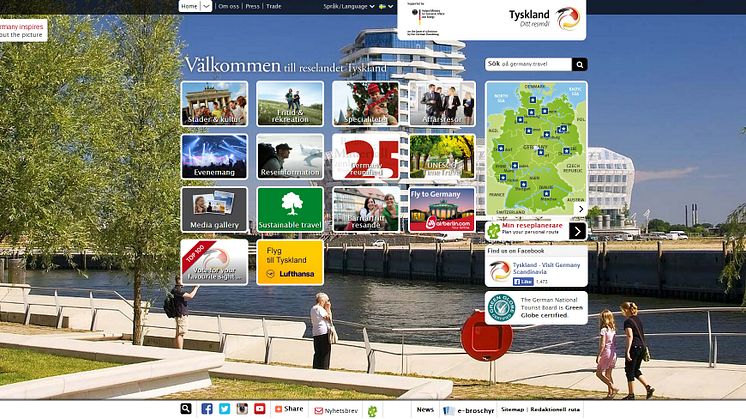Click the Green Globe certified badge
746x419 pixels.
tap(500, 308)
